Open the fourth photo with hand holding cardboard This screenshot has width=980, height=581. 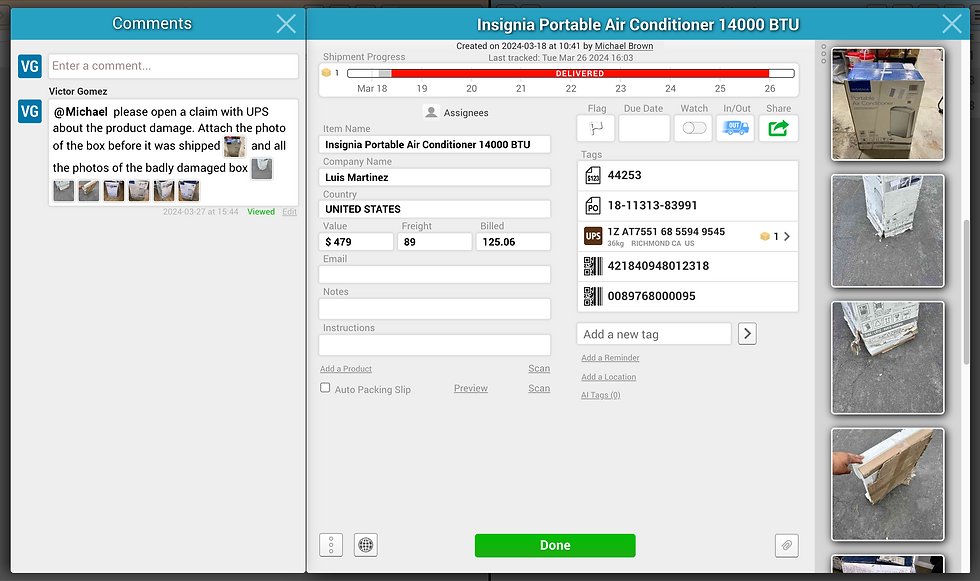click(888, 485)
